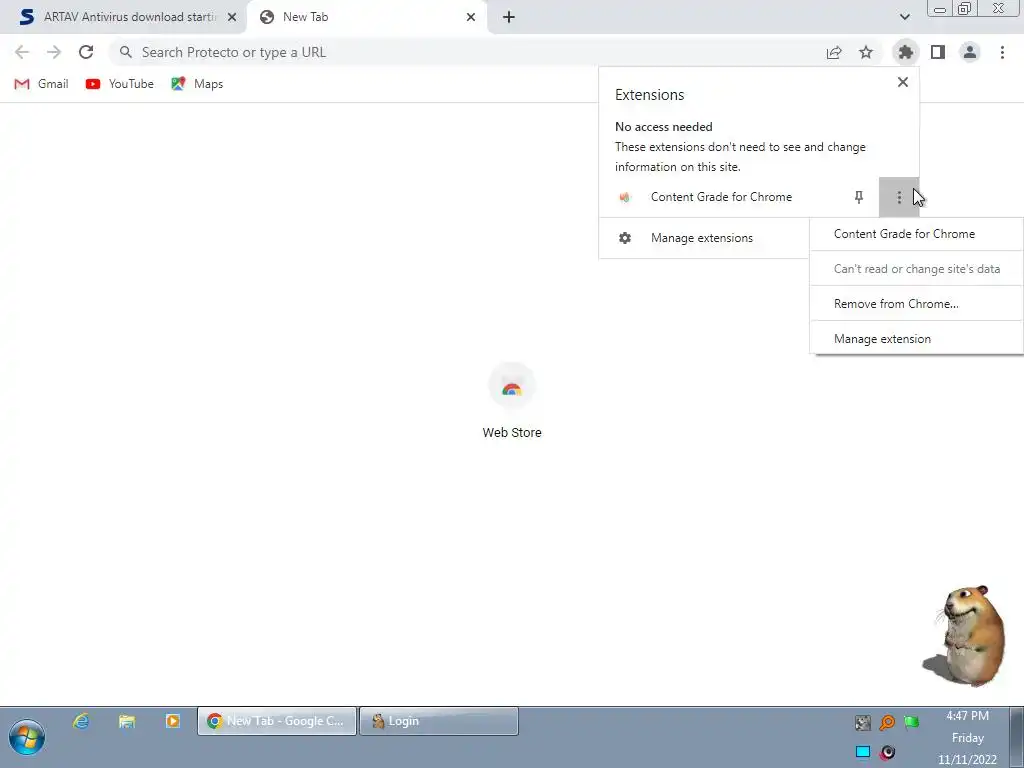Choose Remove from Chrome...
The height and width of the screenshot is (768, 1024).
[916, 304]
